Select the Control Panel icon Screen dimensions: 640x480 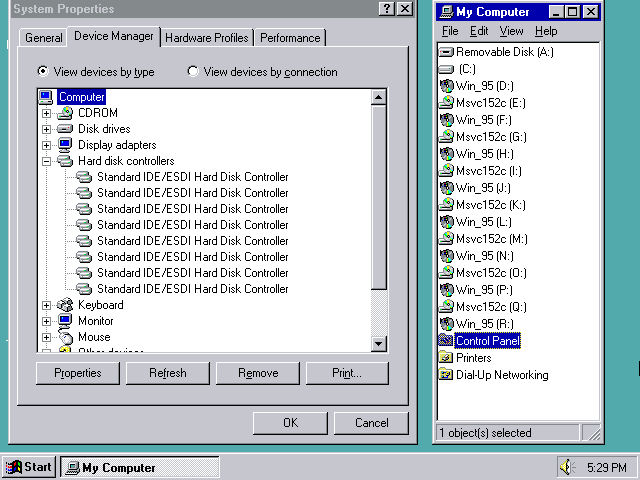click(x=446, y=340)
